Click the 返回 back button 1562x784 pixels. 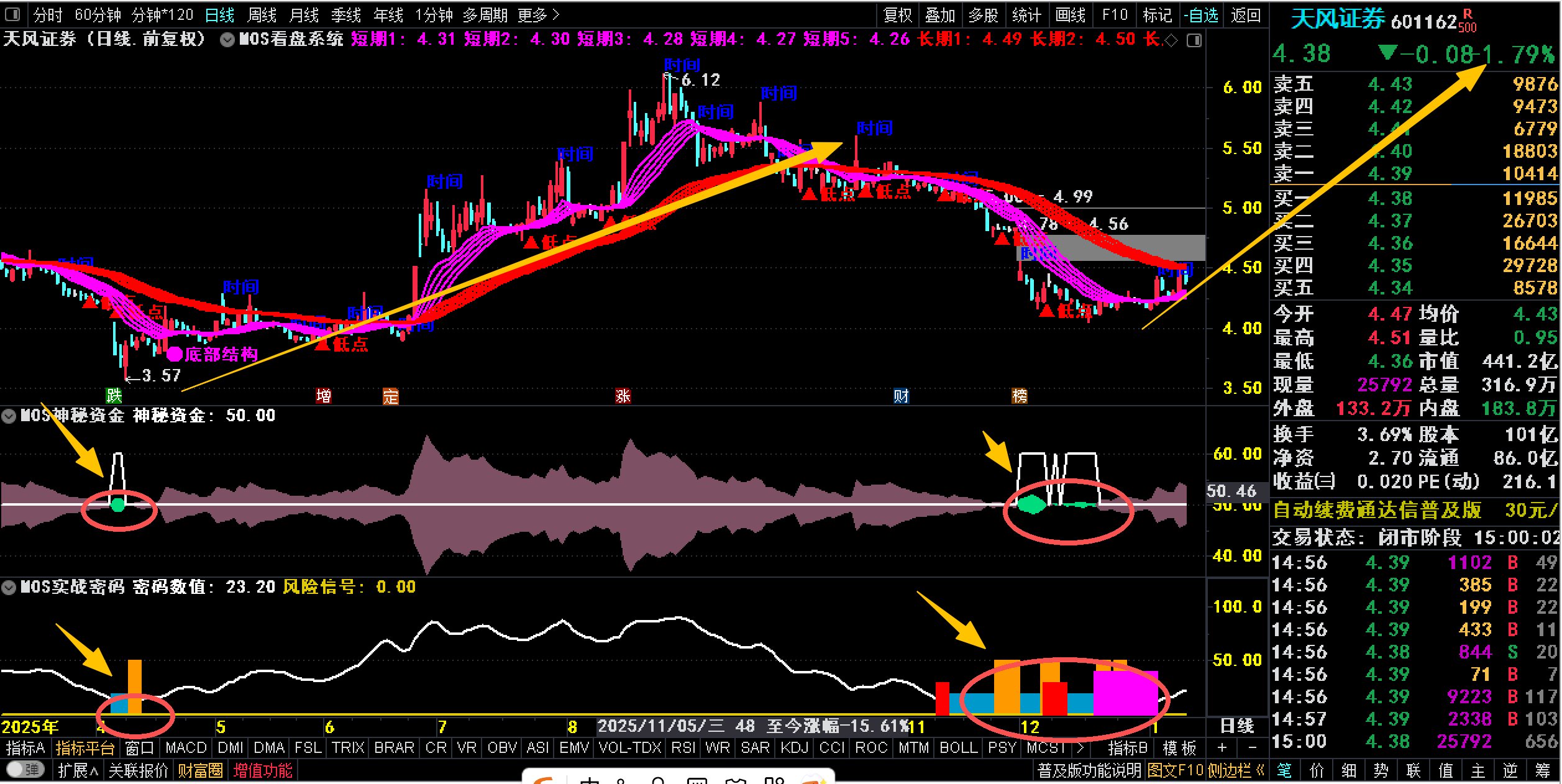tap(1245, 14)
